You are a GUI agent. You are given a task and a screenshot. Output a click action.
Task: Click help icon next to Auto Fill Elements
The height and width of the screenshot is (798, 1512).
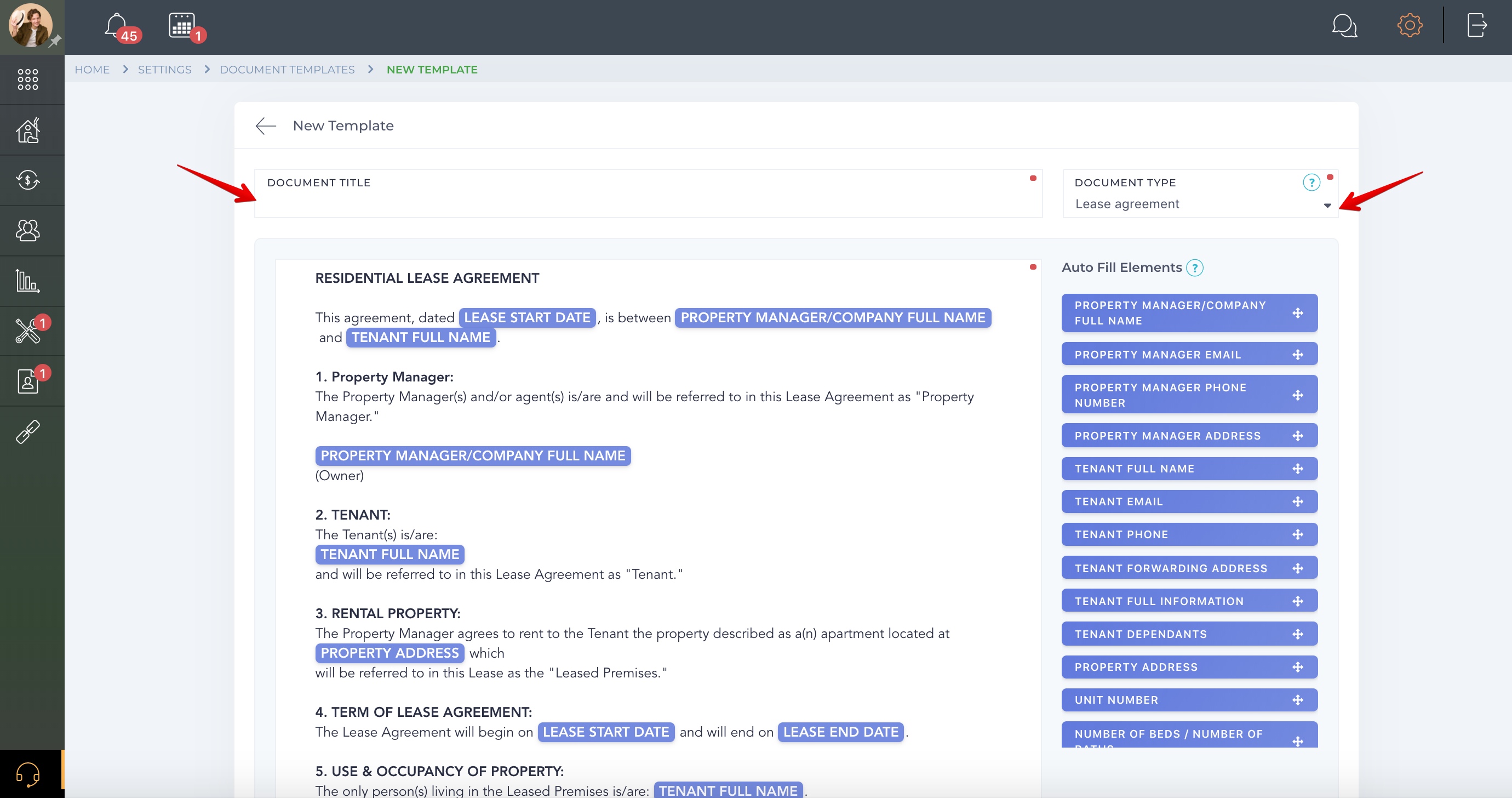coord(1194,268)
